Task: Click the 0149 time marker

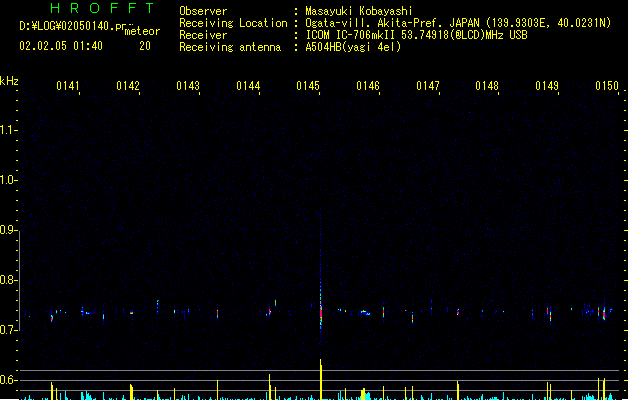Action: click(x=547, y=86)
